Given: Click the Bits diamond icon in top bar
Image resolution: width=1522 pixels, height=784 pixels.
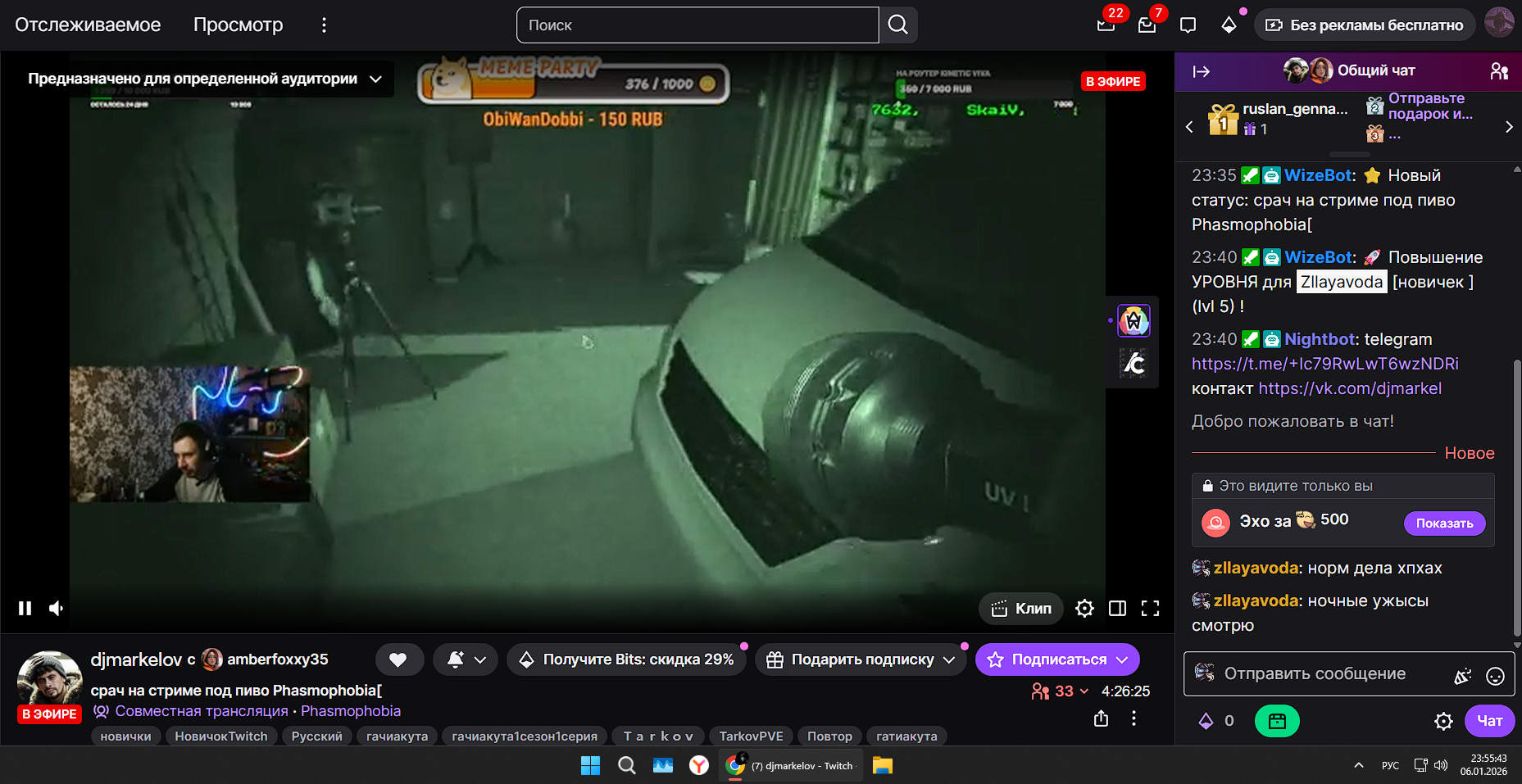Looking at the screenshot, I should [1229, 25].
